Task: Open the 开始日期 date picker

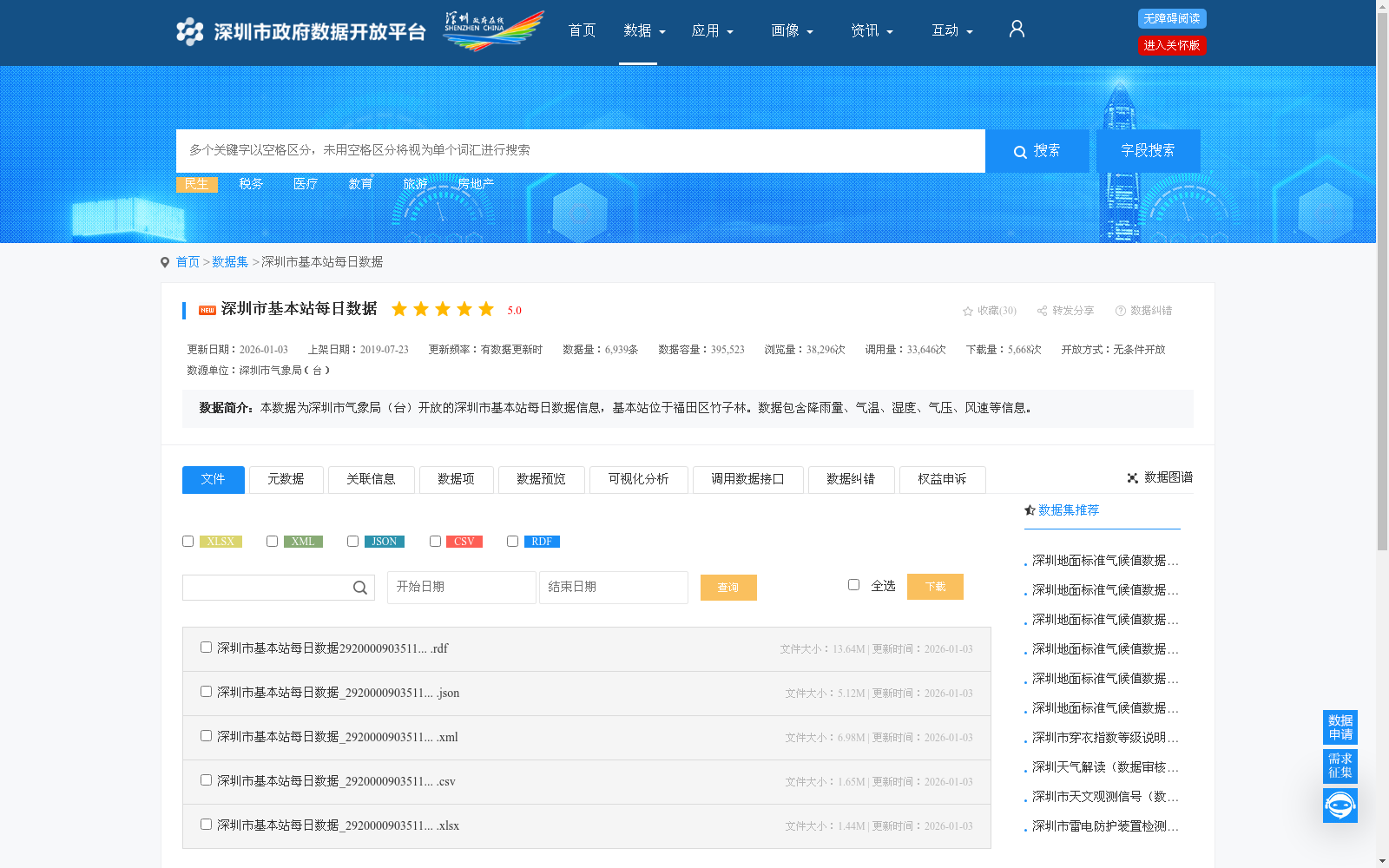Action: click(x=461, y=588)
